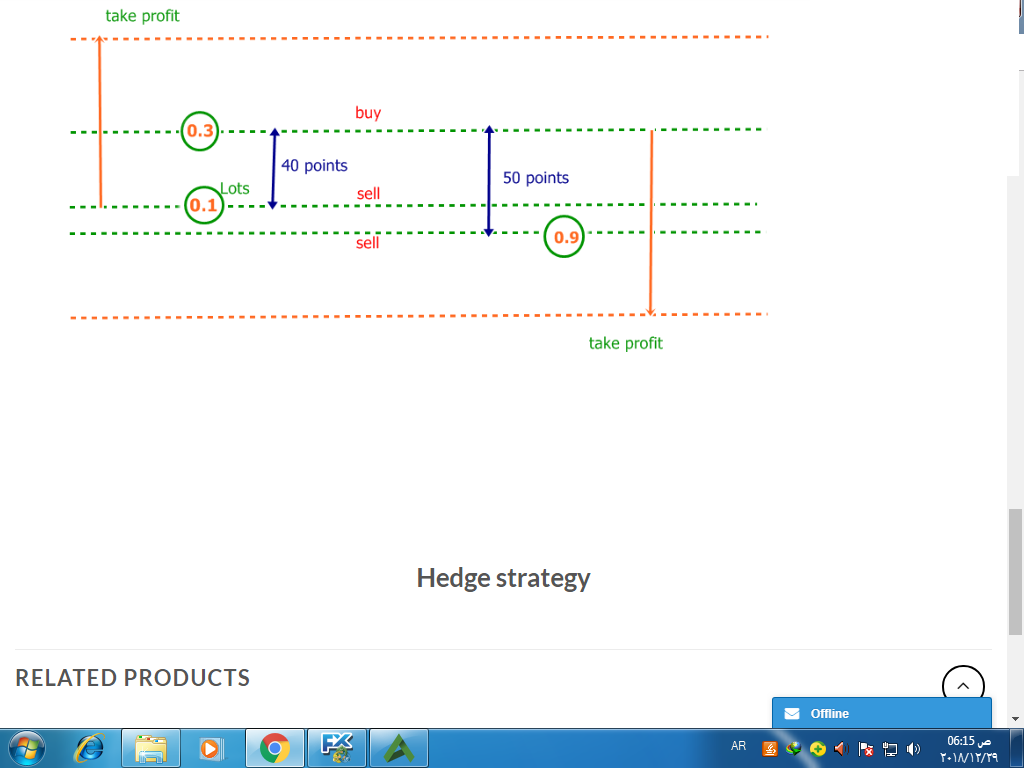Open the clock showing 06:15
Image resolution: width=1024 pixels, height=768 pixels.
(967, 748)
